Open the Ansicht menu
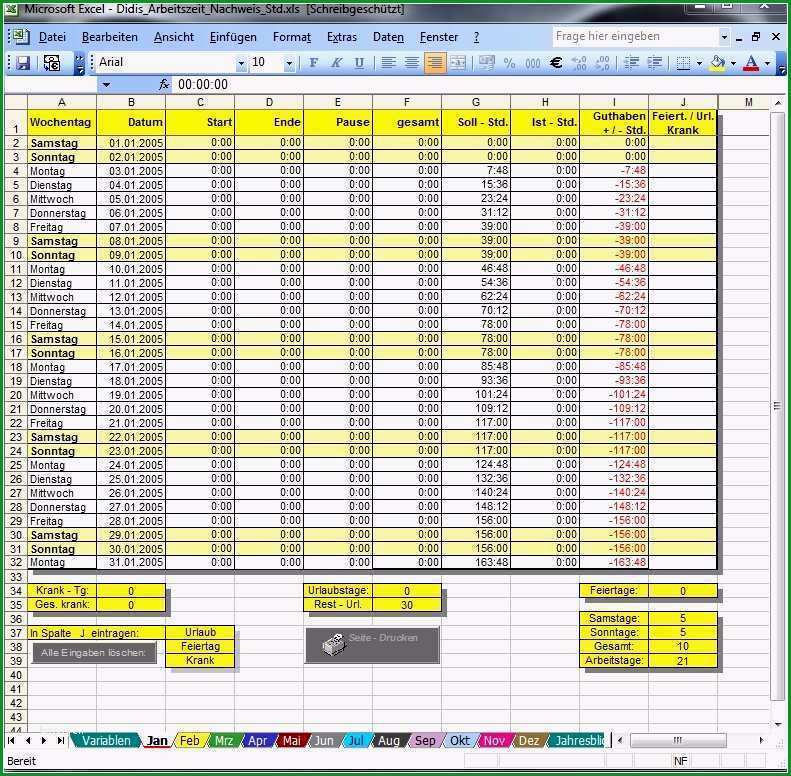The height and width of the screenshot is (776, 791). 174,37
